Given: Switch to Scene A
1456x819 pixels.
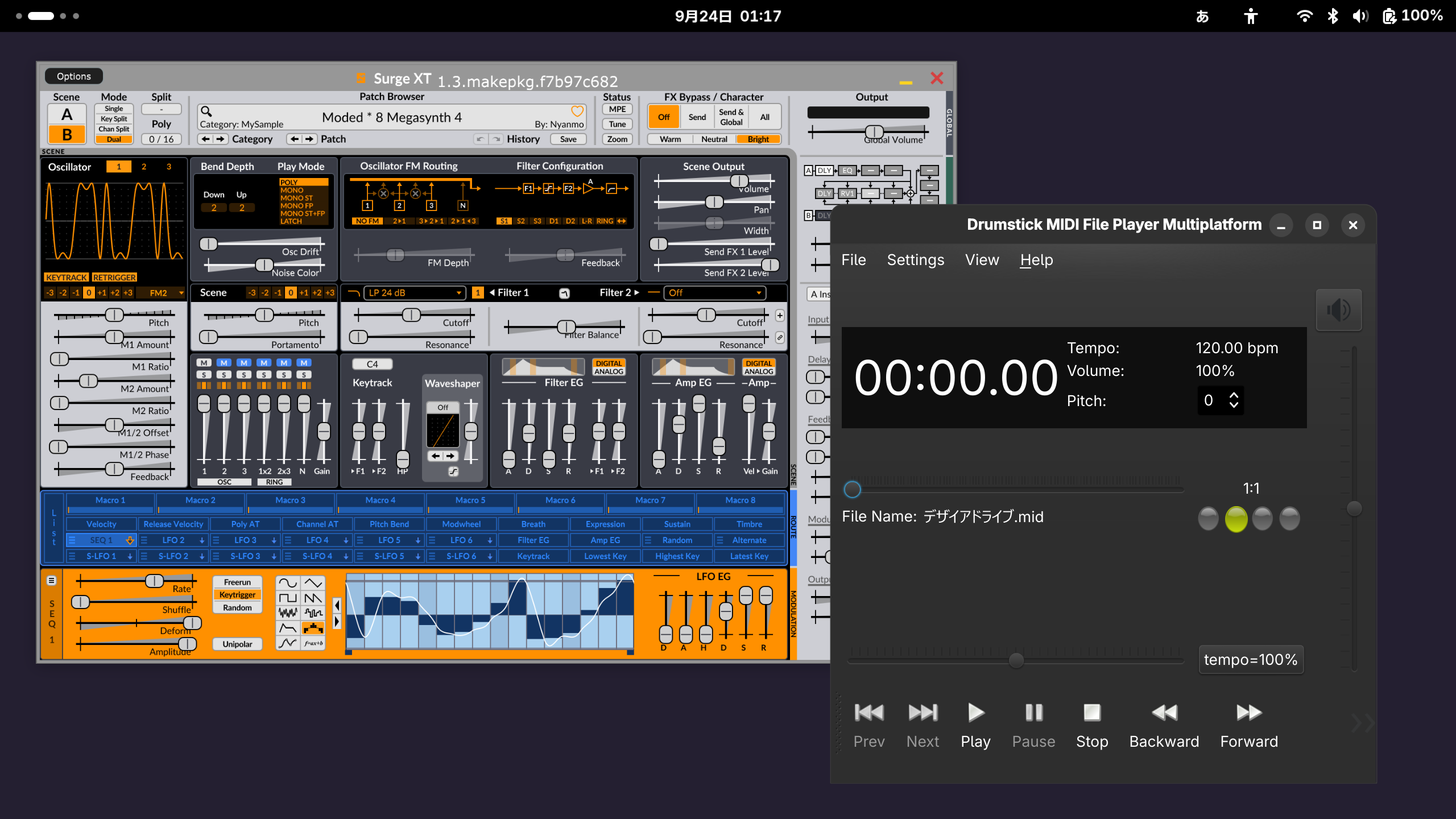Looking at the screenshot, I should (x=67, y=114).
